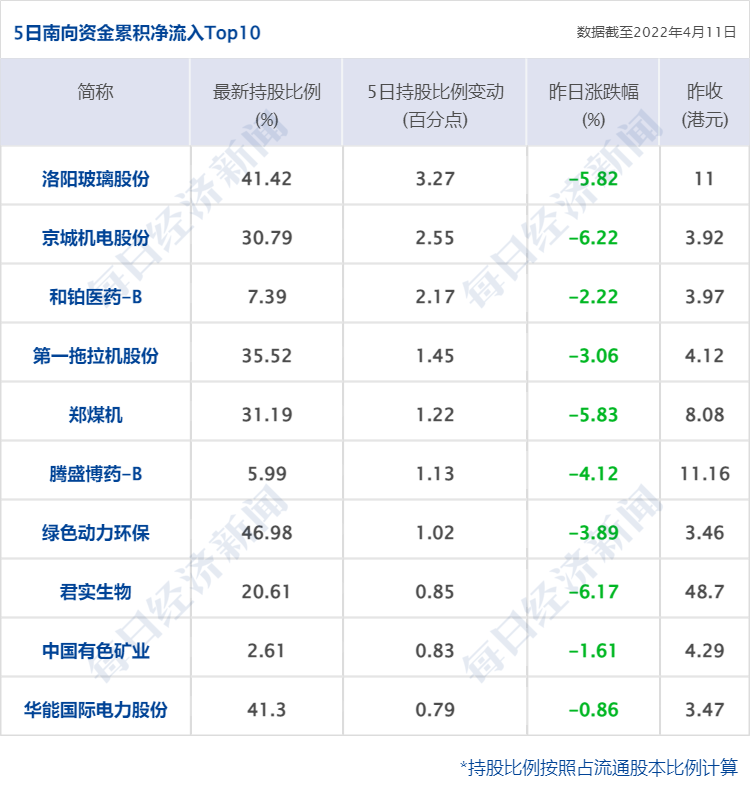Click closing price 8.08

[x=704, y=415]
